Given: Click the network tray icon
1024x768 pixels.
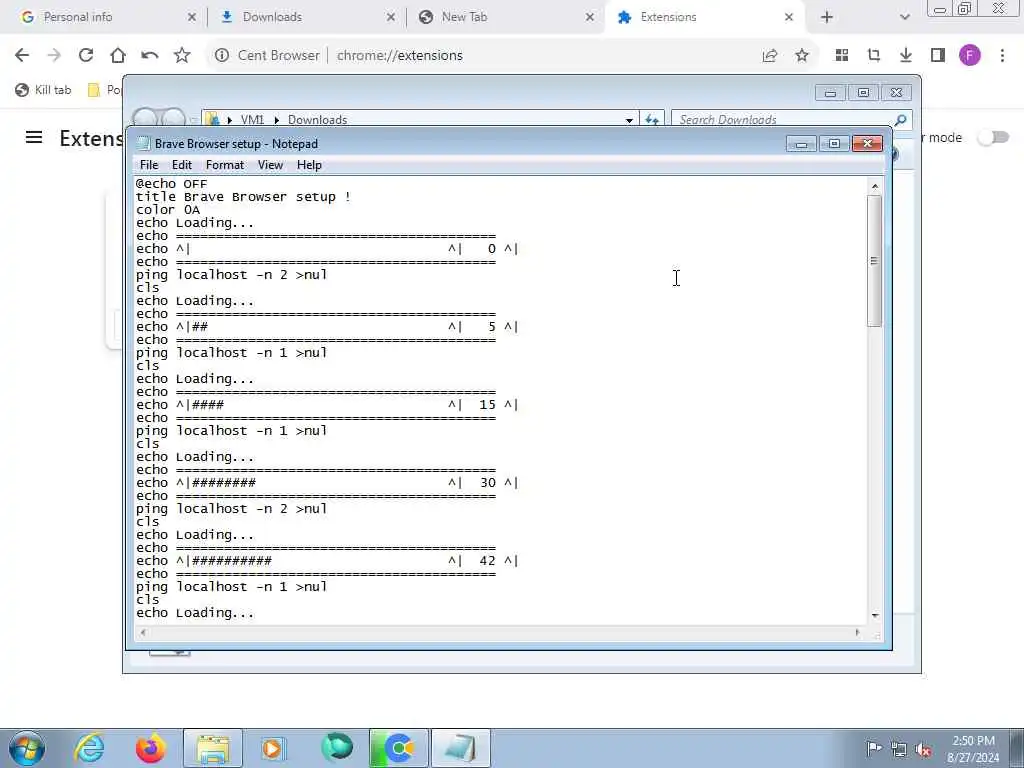Looking at the screenshot, I should coord(899,749).
